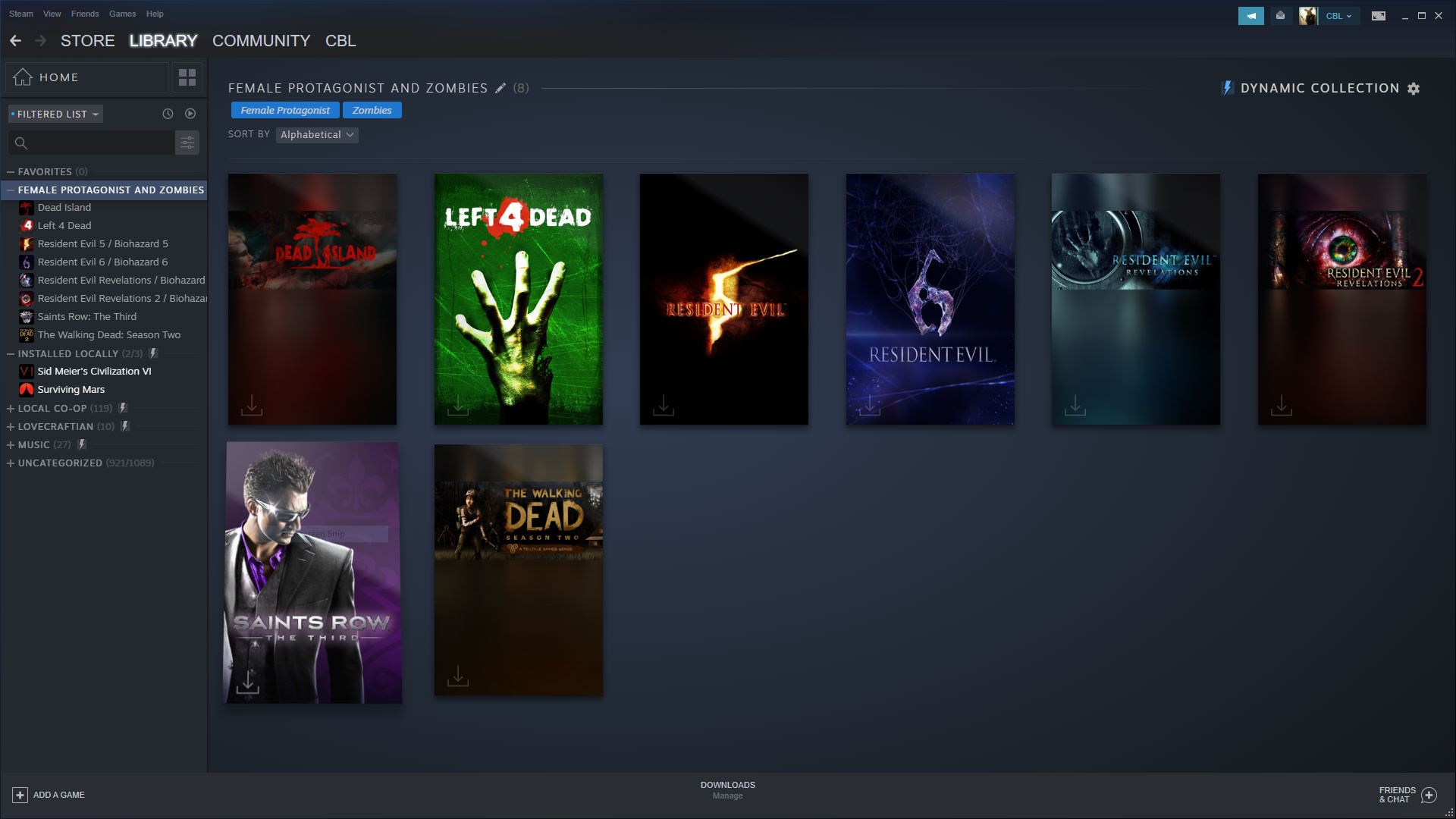
Task: Click the announcements megaphone icon
Action: coord(1250,16)
